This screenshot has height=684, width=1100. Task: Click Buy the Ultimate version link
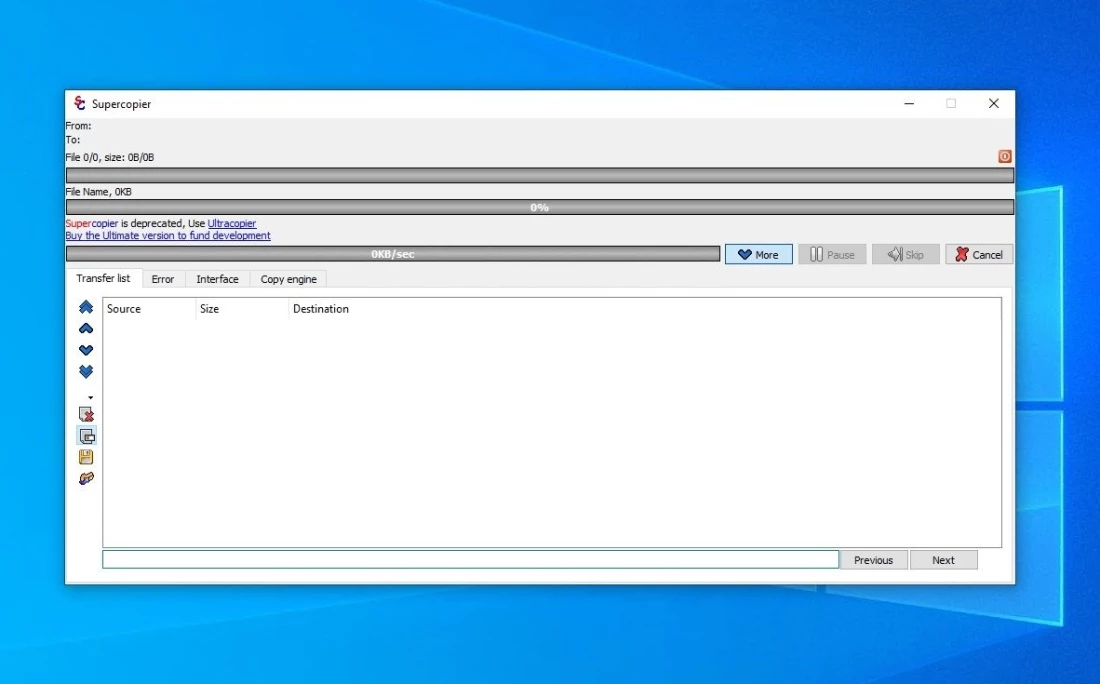click(x=168, y=236)
